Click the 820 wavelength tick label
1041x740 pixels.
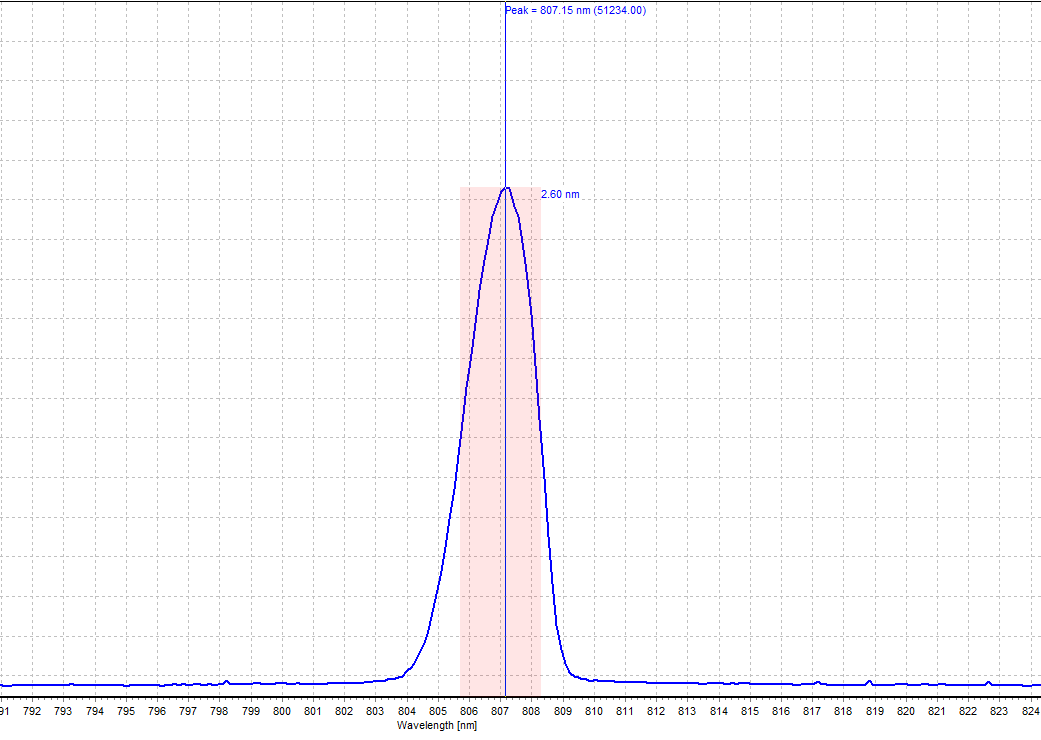pos(905,711)
